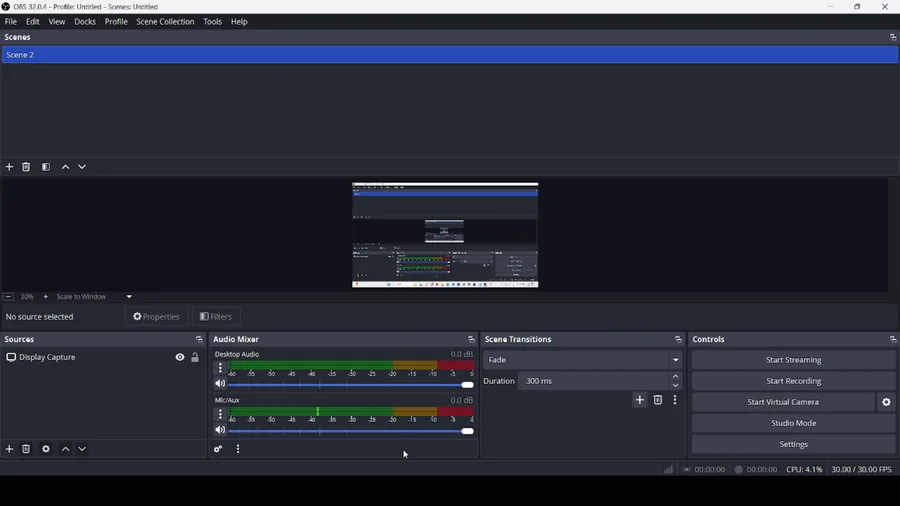Remove selected scene with trash icon
Screen dimensions: 900x506
(x=26, y=167)
